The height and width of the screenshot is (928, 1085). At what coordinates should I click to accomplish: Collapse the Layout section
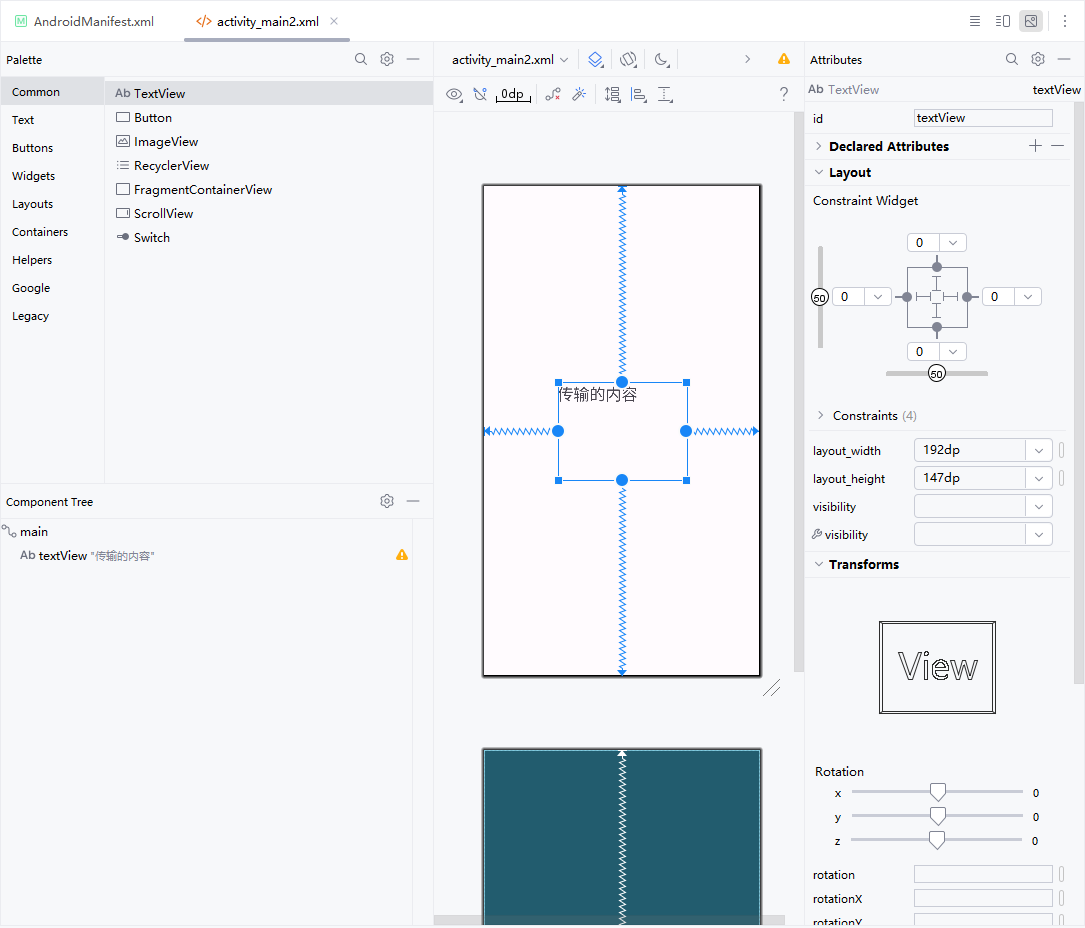click(x=819, y=172)
